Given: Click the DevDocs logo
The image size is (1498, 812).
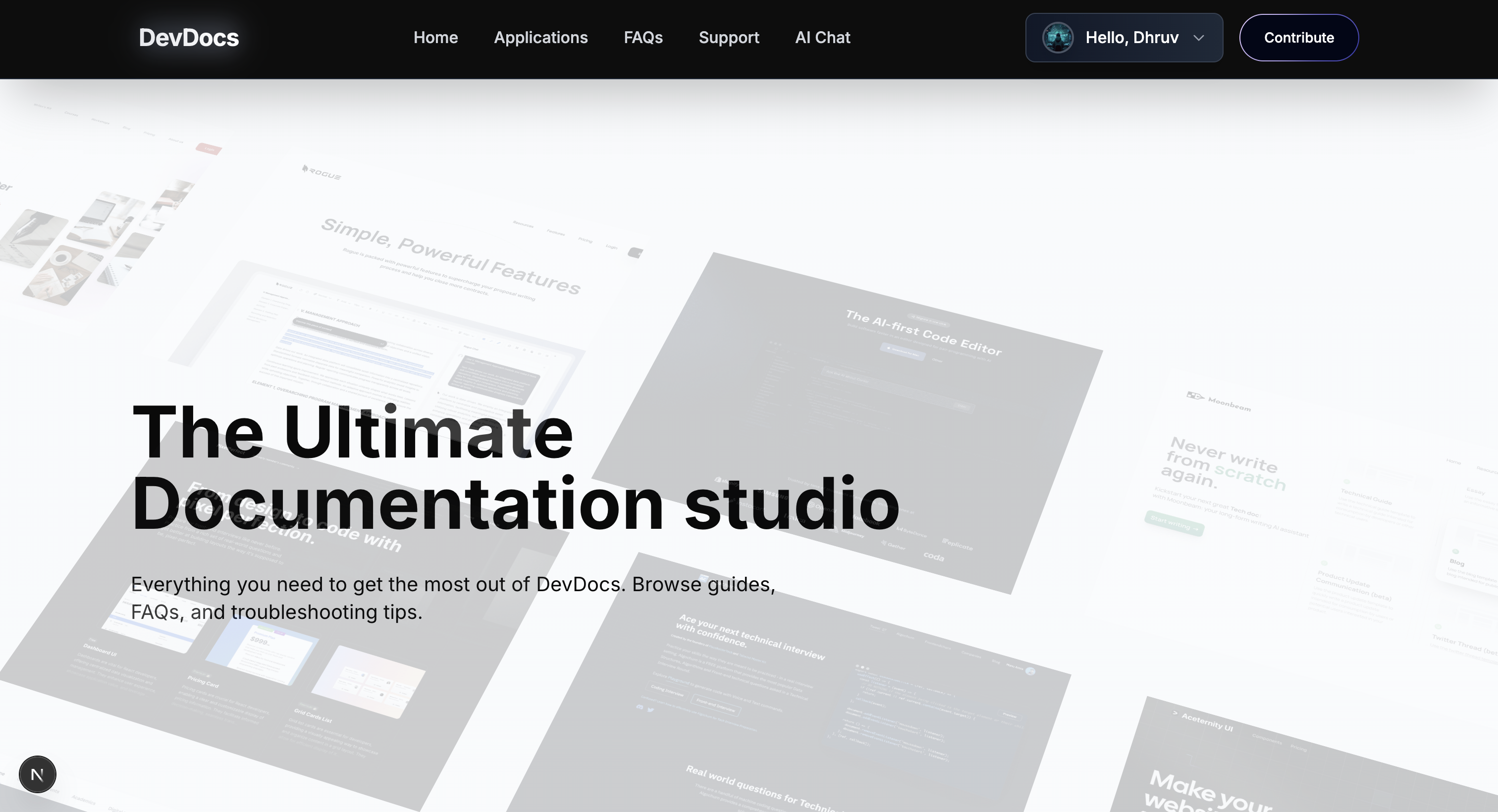Looking at the screenshot, I should click(x=188, y=38).
